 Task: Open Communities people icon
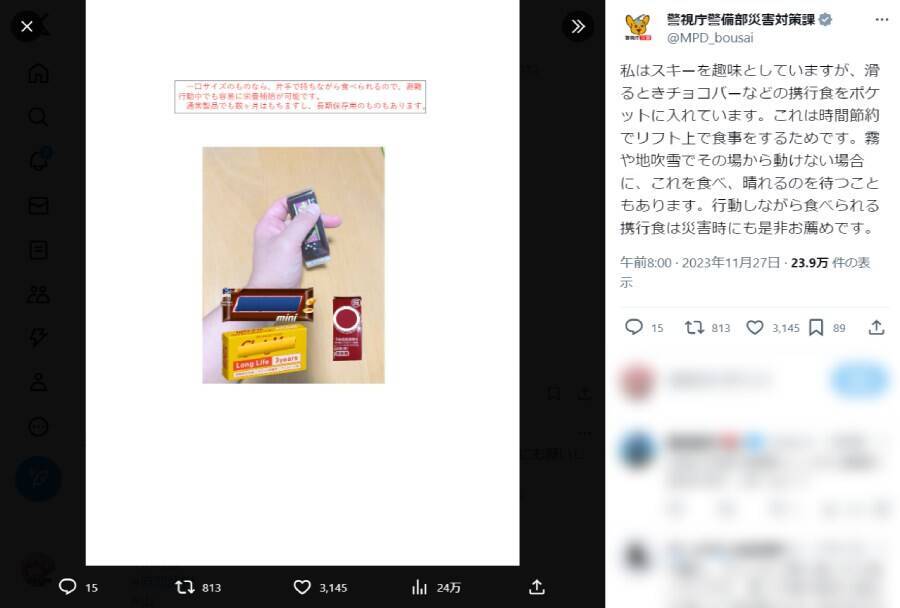click(38, 294)
